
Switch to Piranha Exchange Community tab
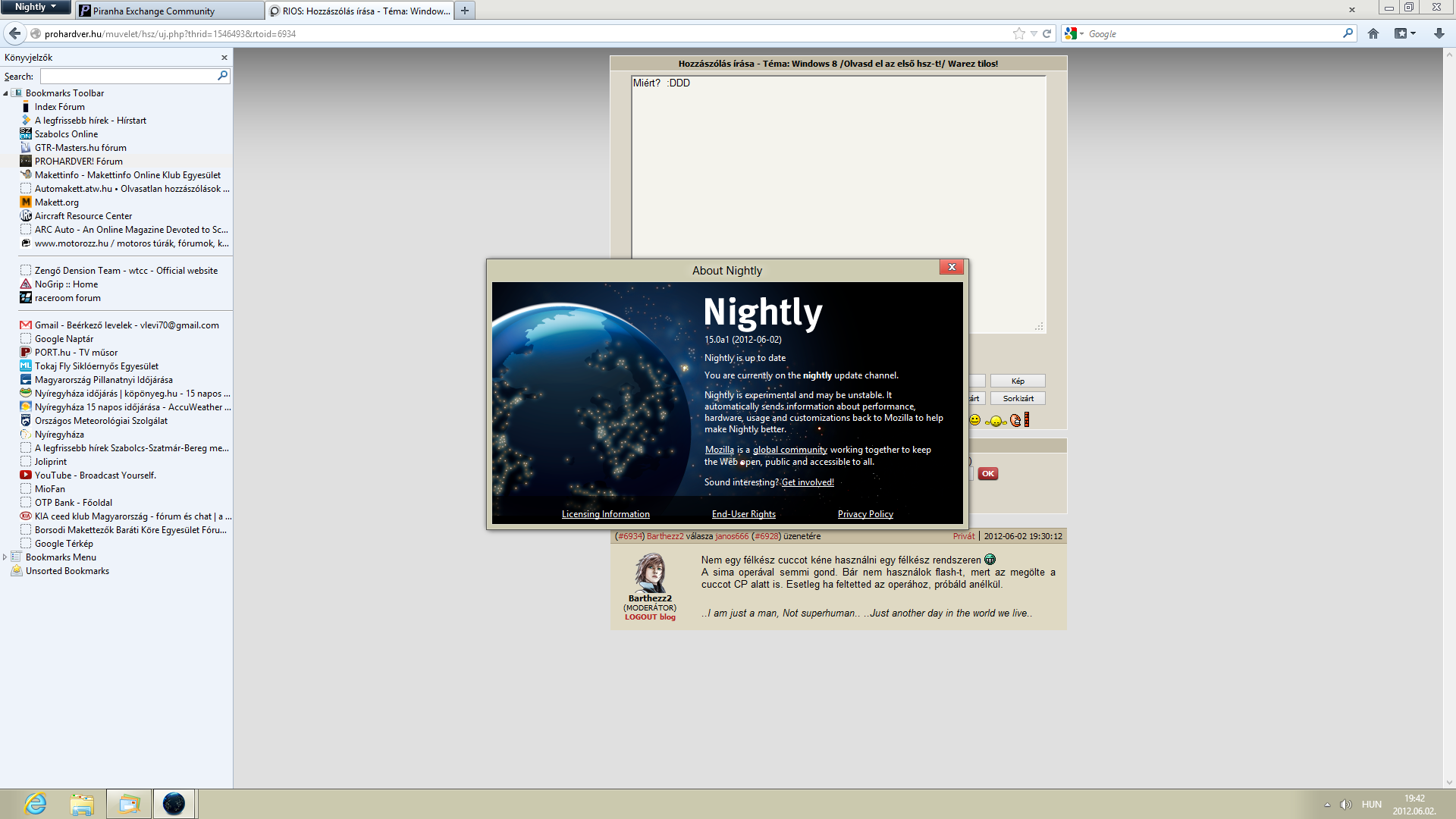[x=168, y=11]
